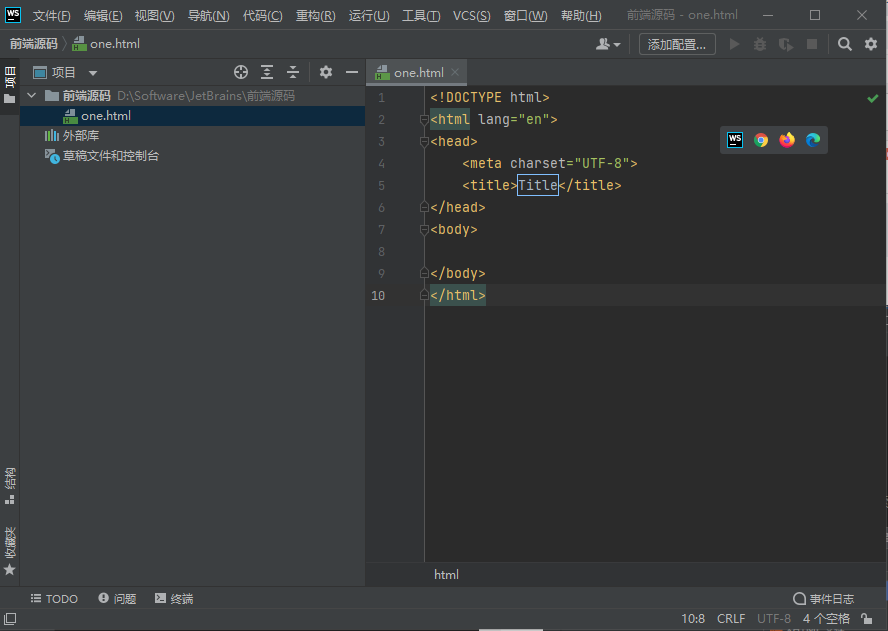Image resolution: width=888 pixels, height=631 pixels.
Task: Collapse all items in project panel
Action: pyautogui.click(x=293, y=72)
